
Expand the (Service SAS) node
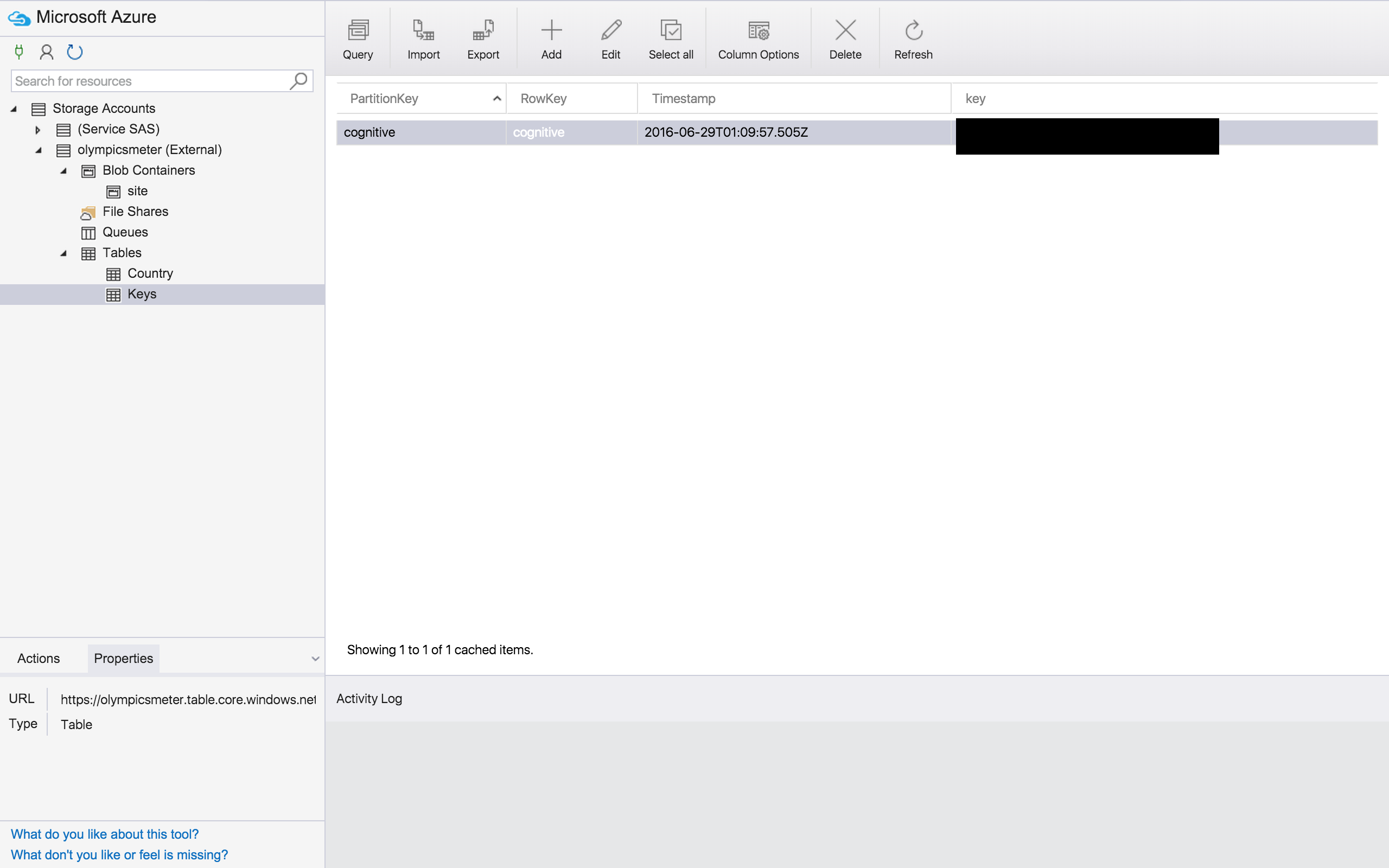(38, 130)
